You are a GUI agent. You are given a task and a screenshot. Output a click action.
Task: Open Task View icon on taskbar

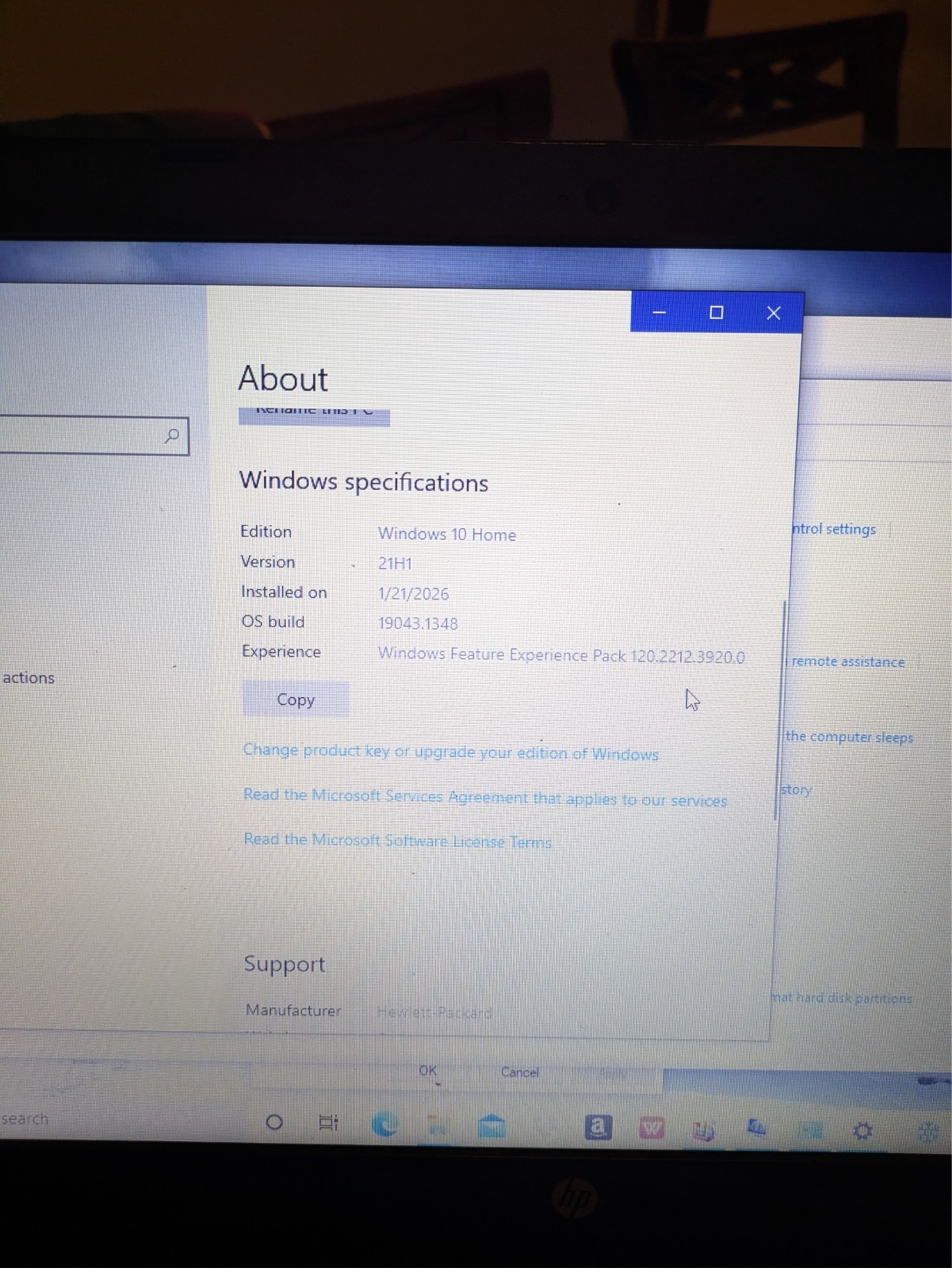pyautogui.click(x=327, y=1123)
